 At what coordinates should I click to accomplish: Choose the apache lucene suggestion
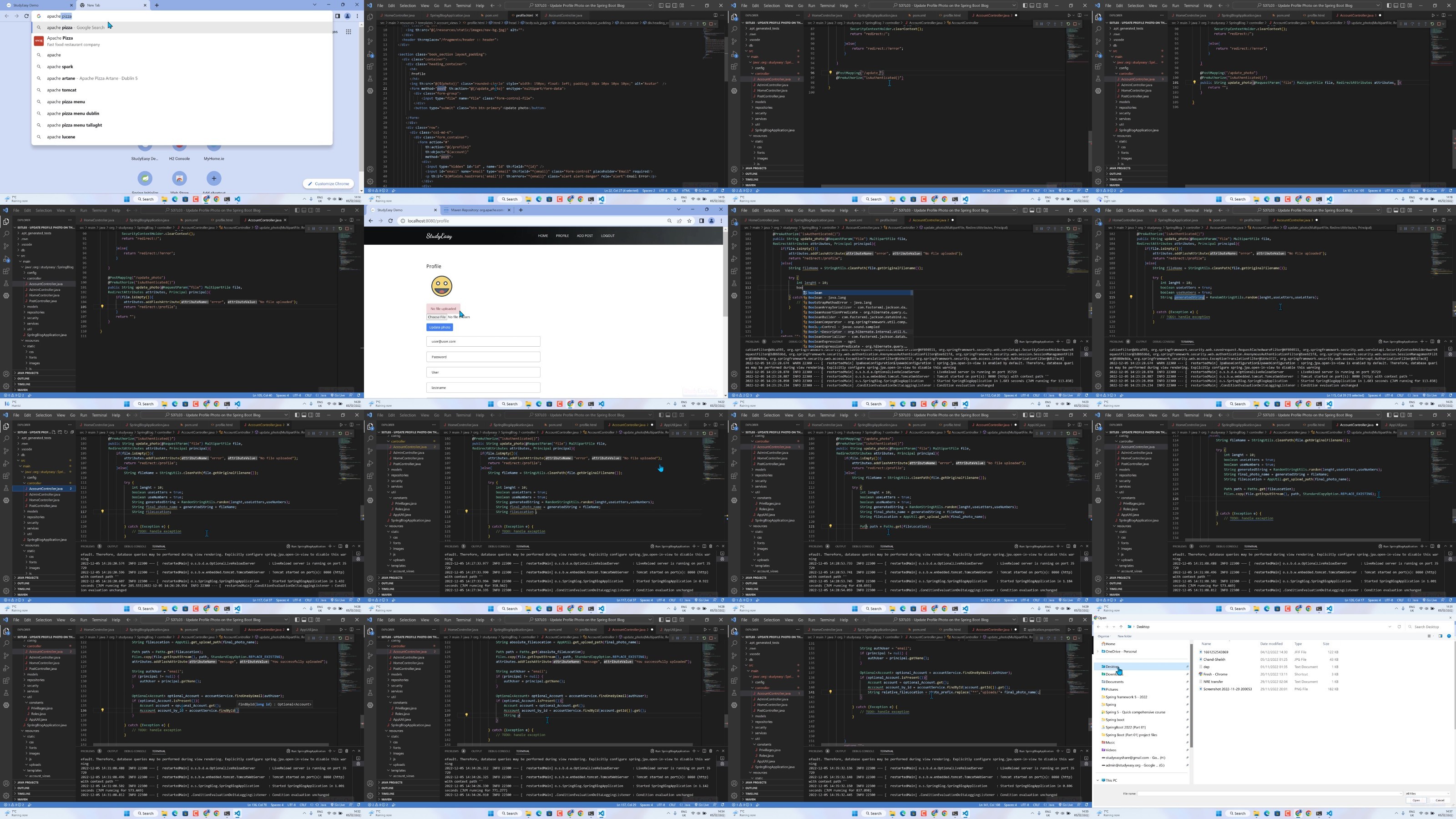tap(61, 137)
